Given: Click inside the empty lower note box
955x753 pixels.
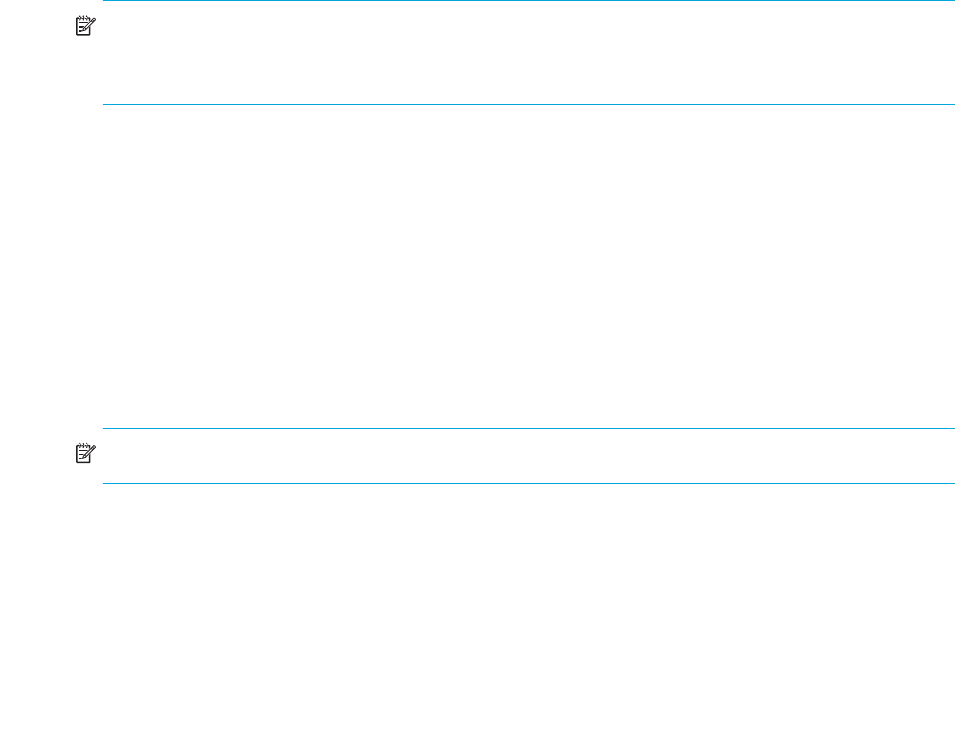Looking at the screenshot, I should pos(529,456).
